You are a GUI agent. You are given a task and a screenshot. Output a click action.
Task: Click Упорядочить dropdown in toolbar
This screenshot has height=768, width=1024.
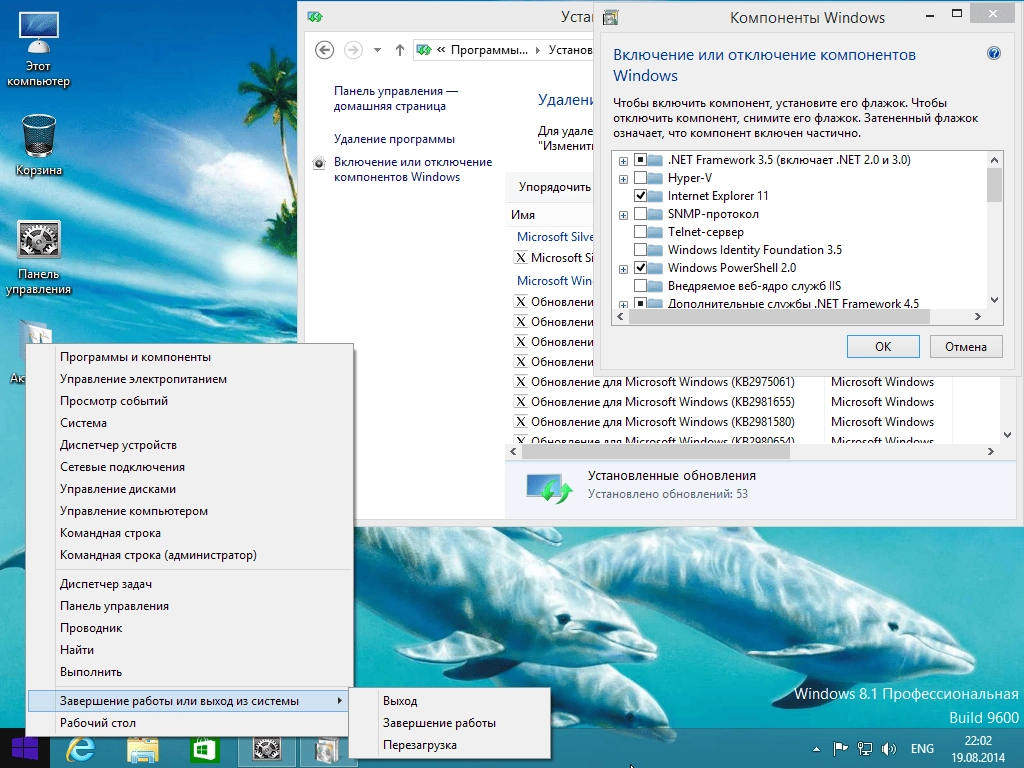554,187
